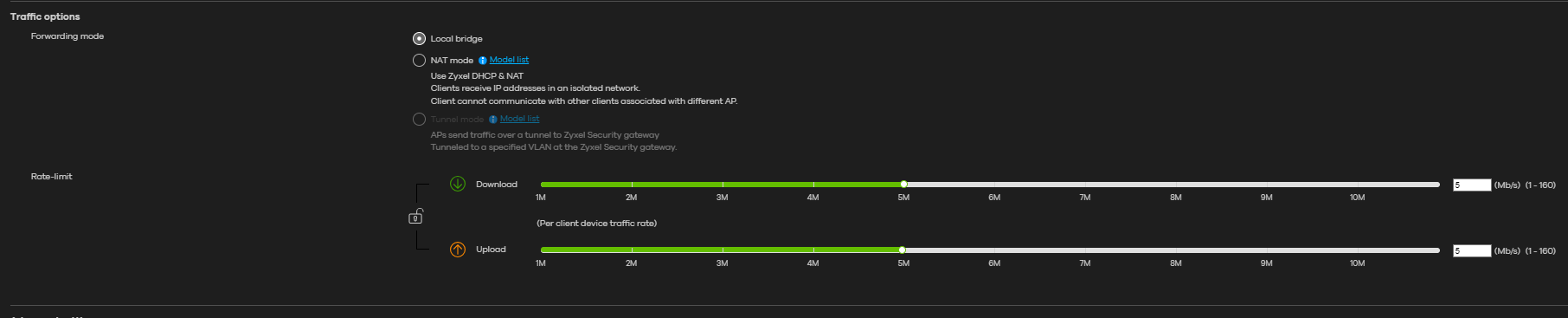This screenshot has width=1568, height=318.
Task: Select the Tunnel mode radio button
Action: 419,119
